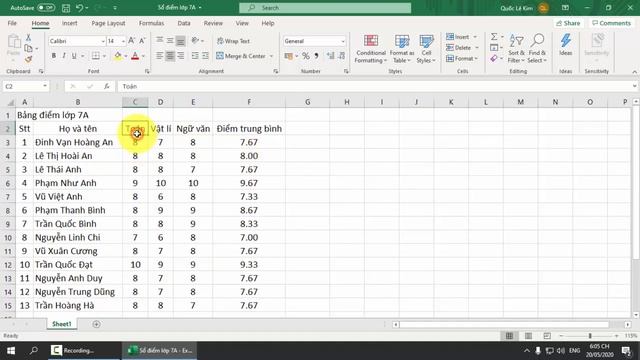The image size is (640, 360).
Task: Apply Align Left to cell
Action: tap(160, 56)
